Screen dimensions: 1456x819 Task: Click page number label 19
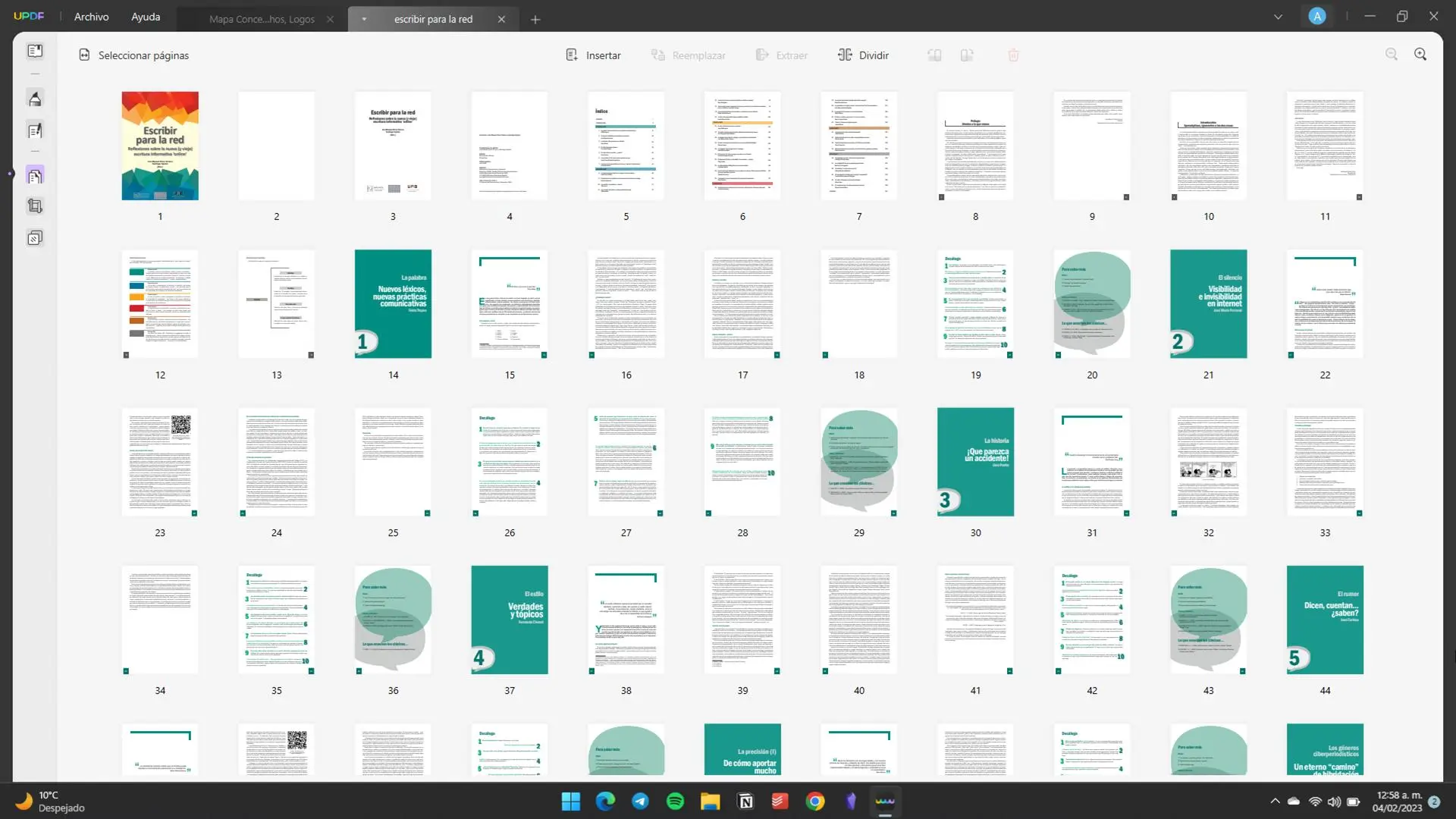(975, 375)
